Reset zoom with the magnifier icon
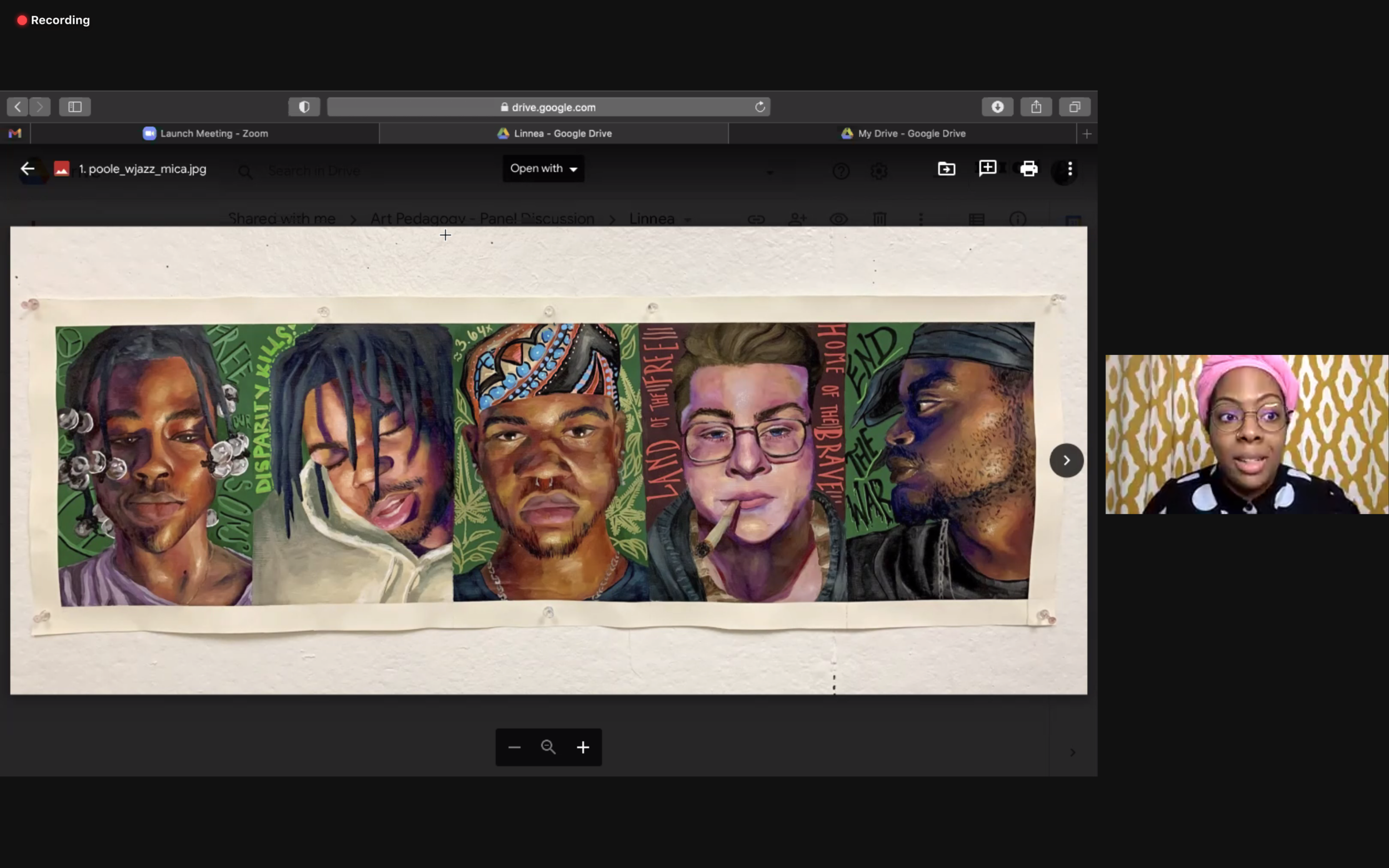 (548, 747)
